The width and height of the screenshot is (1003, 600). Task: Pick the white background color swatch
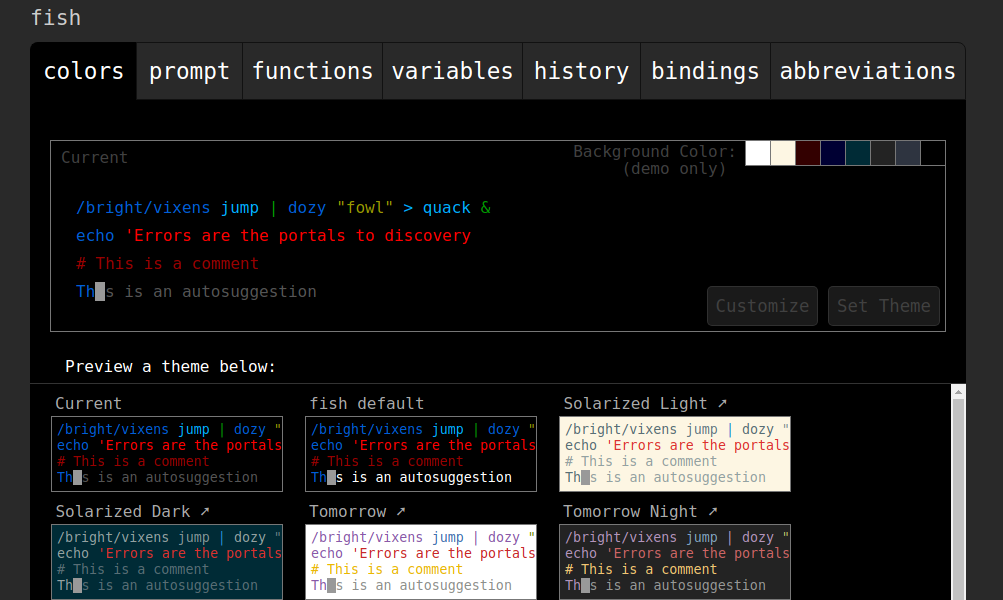[758, 153]
